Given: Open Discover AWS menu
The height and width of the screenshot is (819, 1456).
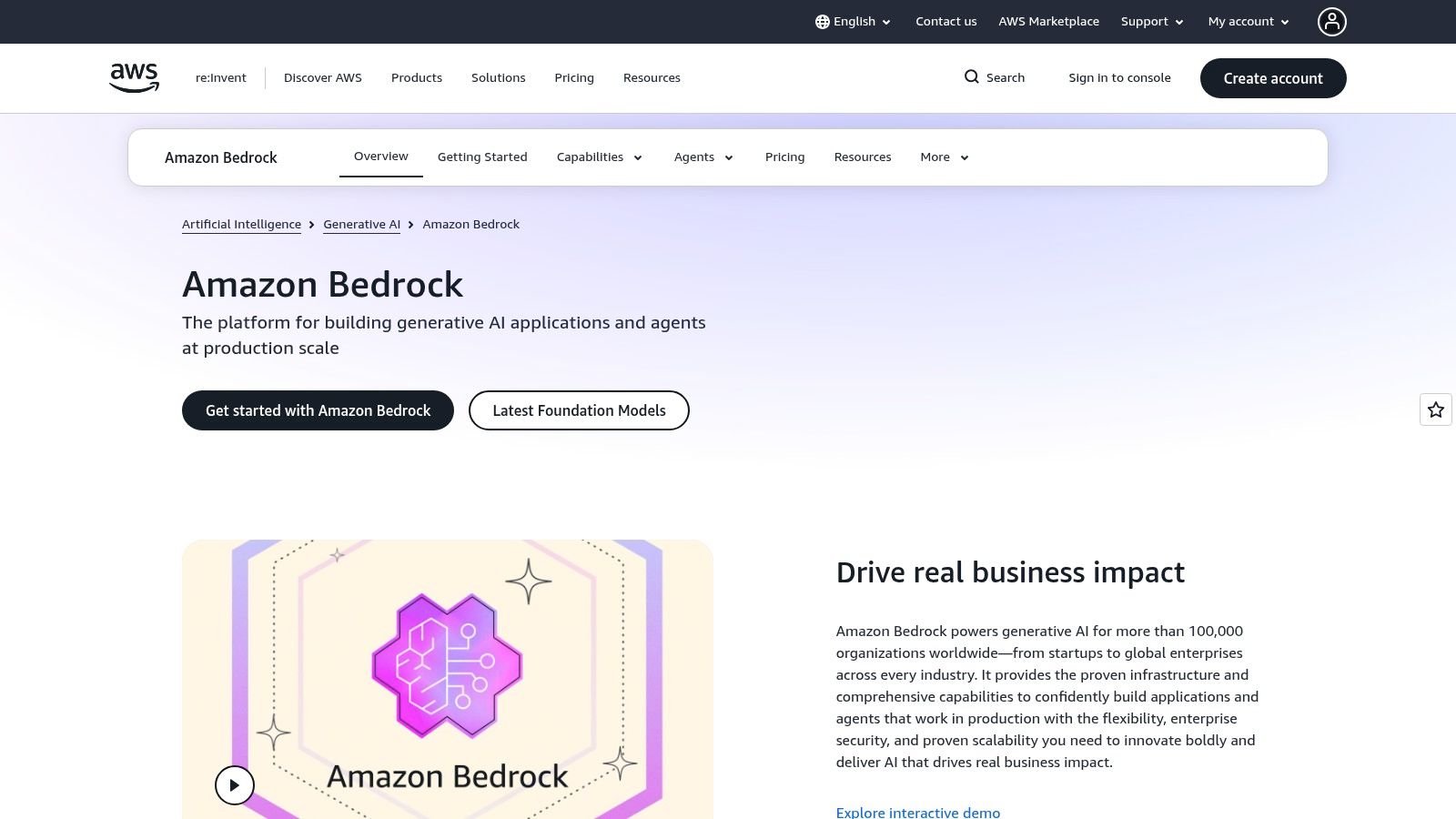Looking at the screenshot, I should pos(323,78).
